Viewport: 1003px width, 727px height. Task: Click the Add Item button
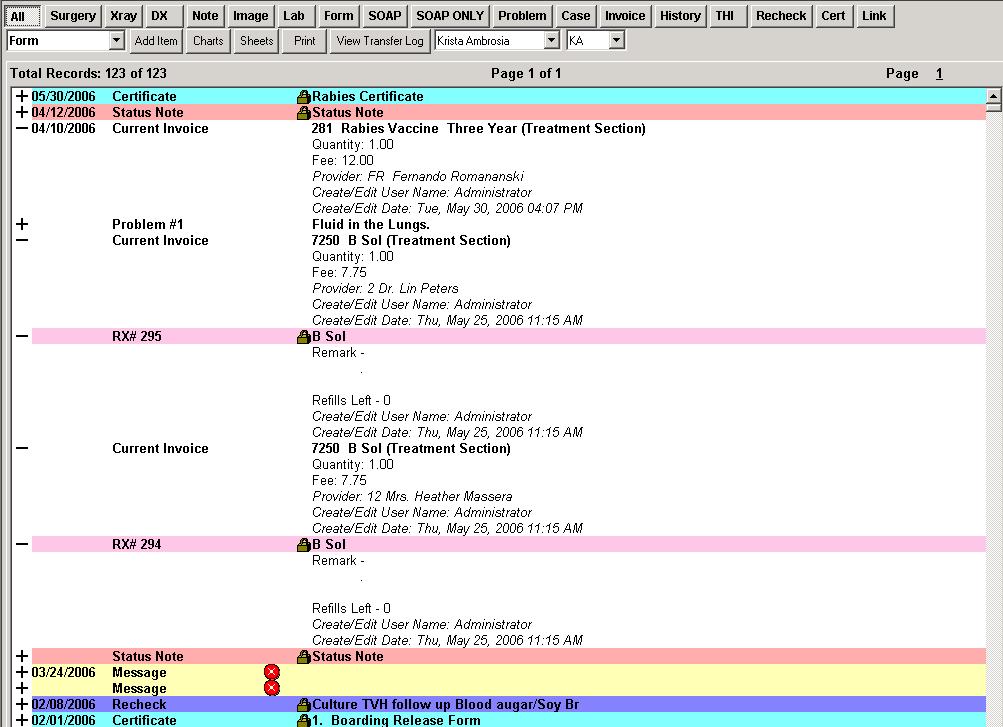click(x=156, y=41)
